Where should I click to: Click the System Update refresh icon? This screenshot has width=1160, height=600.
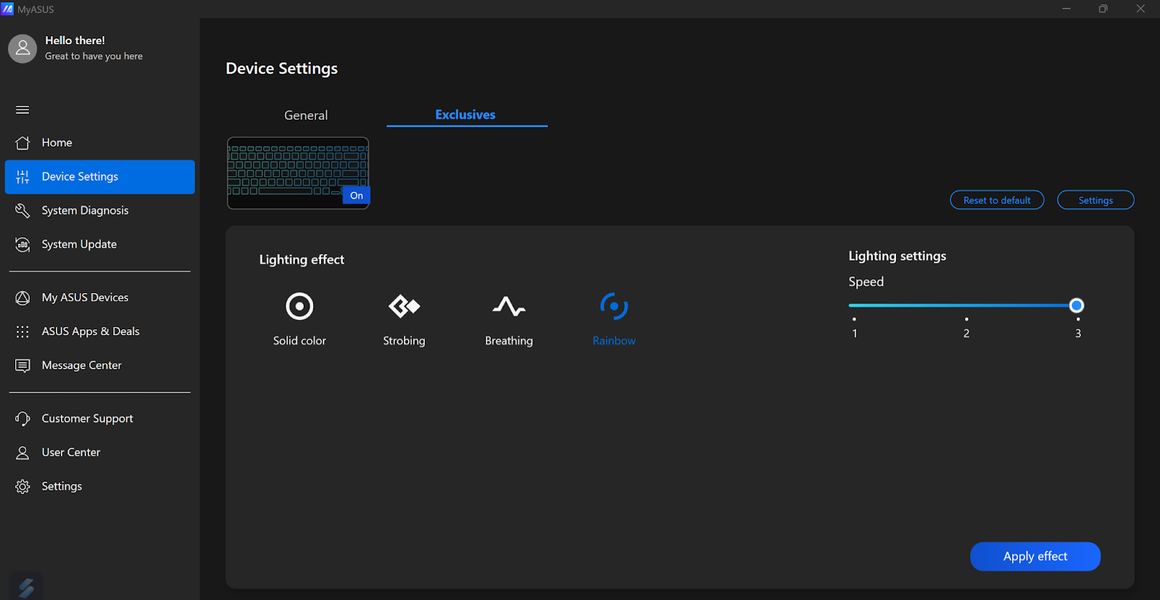coord(23,244)
